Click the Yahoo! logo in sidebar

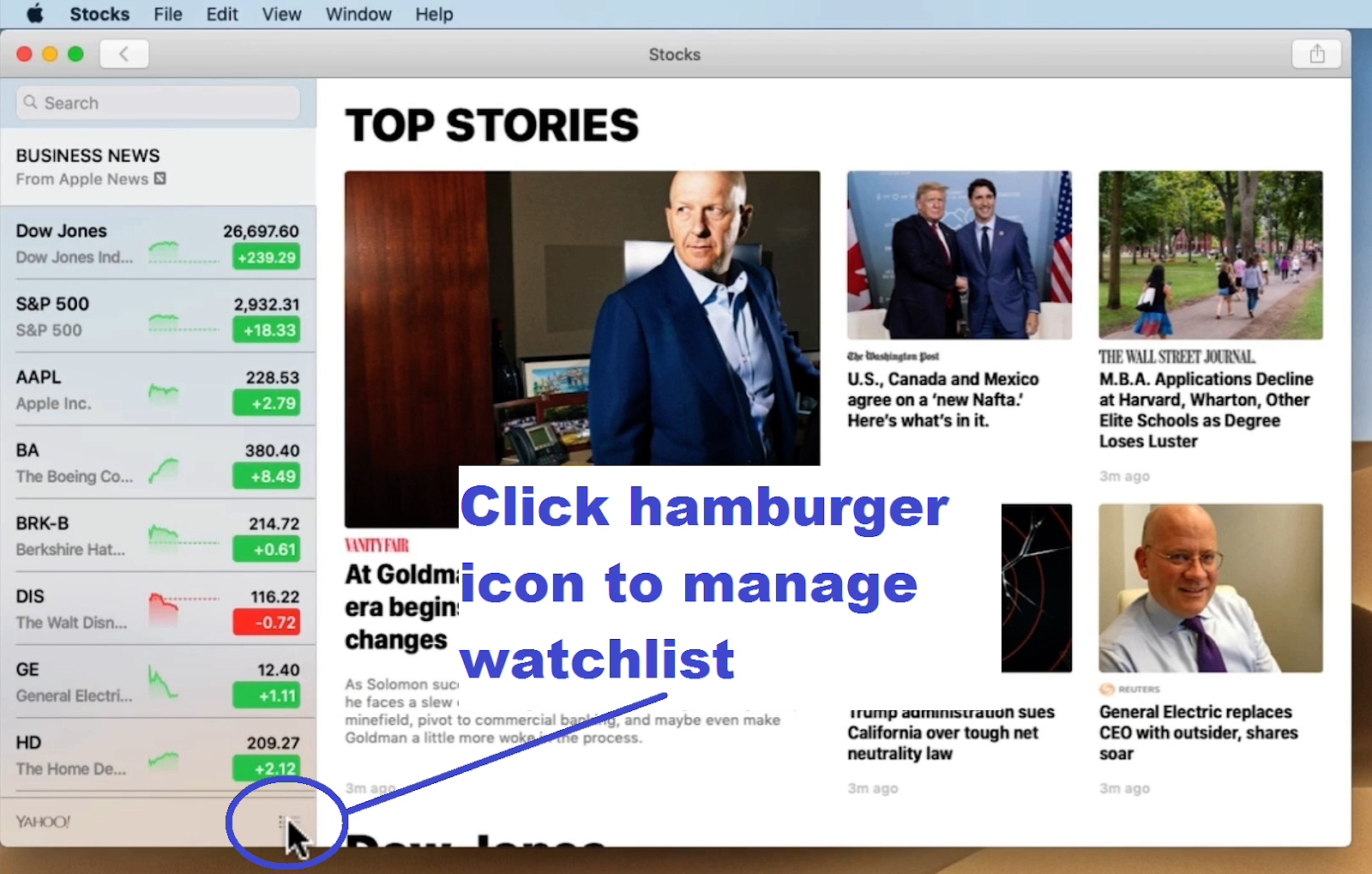[x=43, y=822]
